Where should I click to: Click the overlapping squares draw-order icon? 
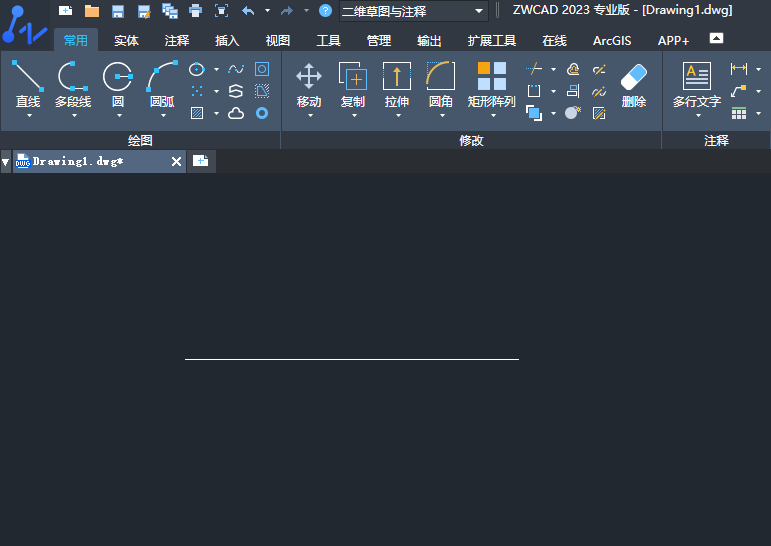tap(534, 113)
